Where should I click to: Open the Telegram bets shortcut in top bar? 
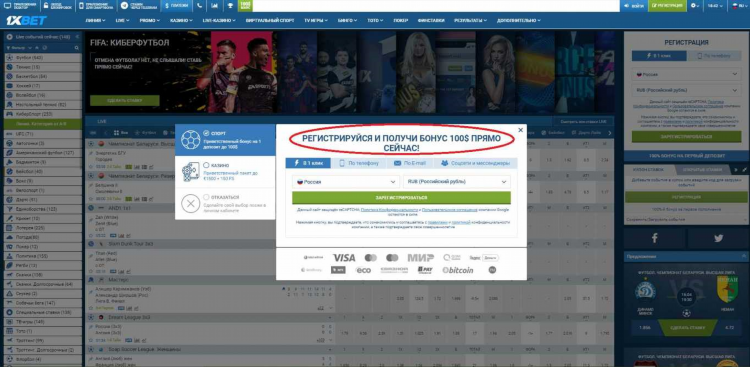coord(138,6)
